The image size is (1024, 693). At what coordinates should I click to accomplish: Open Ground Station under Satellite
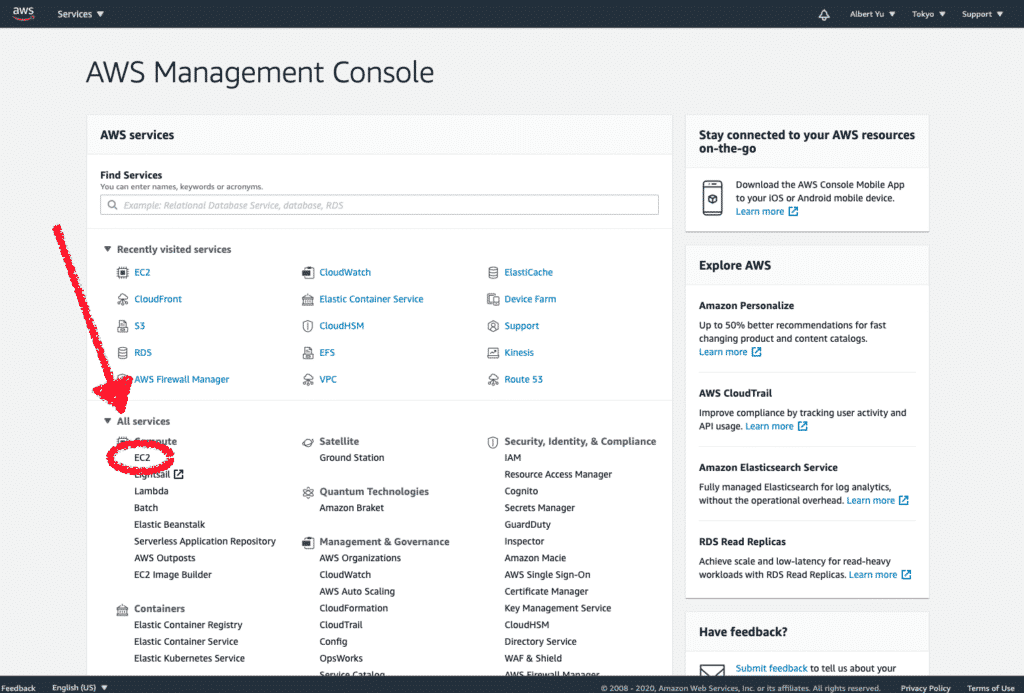point(351,458)
